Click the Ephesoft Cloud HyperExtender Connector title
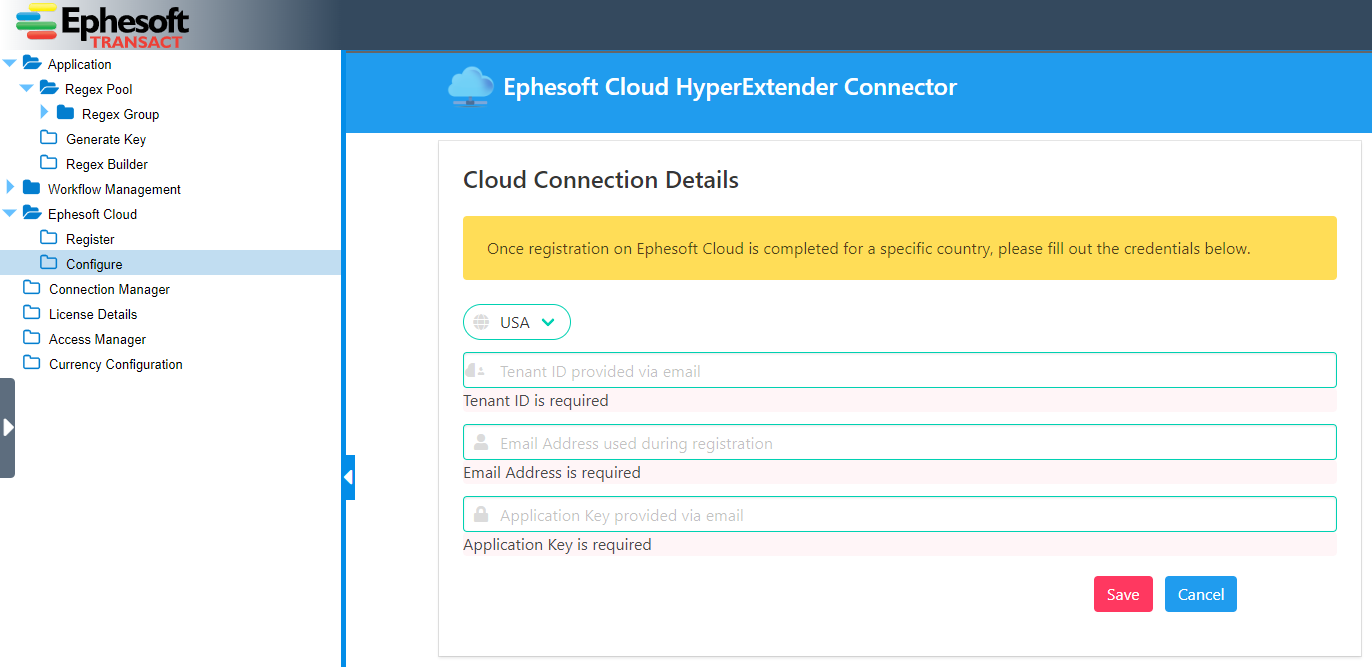The image size is (1372, 667). [730, 87]
